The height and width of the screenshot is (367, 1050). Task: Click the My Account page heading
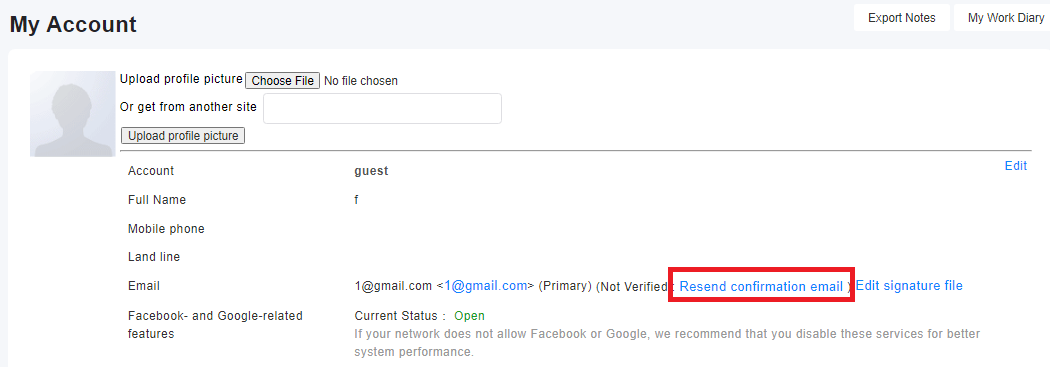73,25
